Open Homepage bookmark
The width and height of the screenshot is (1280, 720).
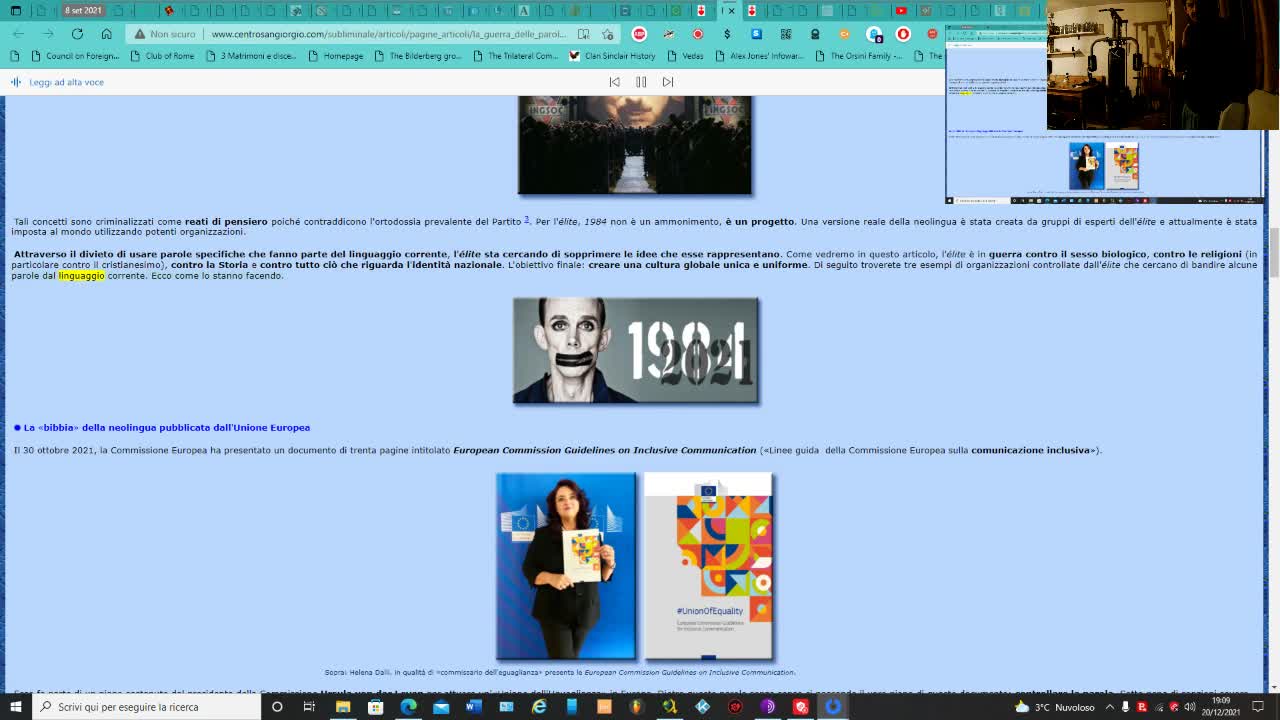[x=336, y=56]
